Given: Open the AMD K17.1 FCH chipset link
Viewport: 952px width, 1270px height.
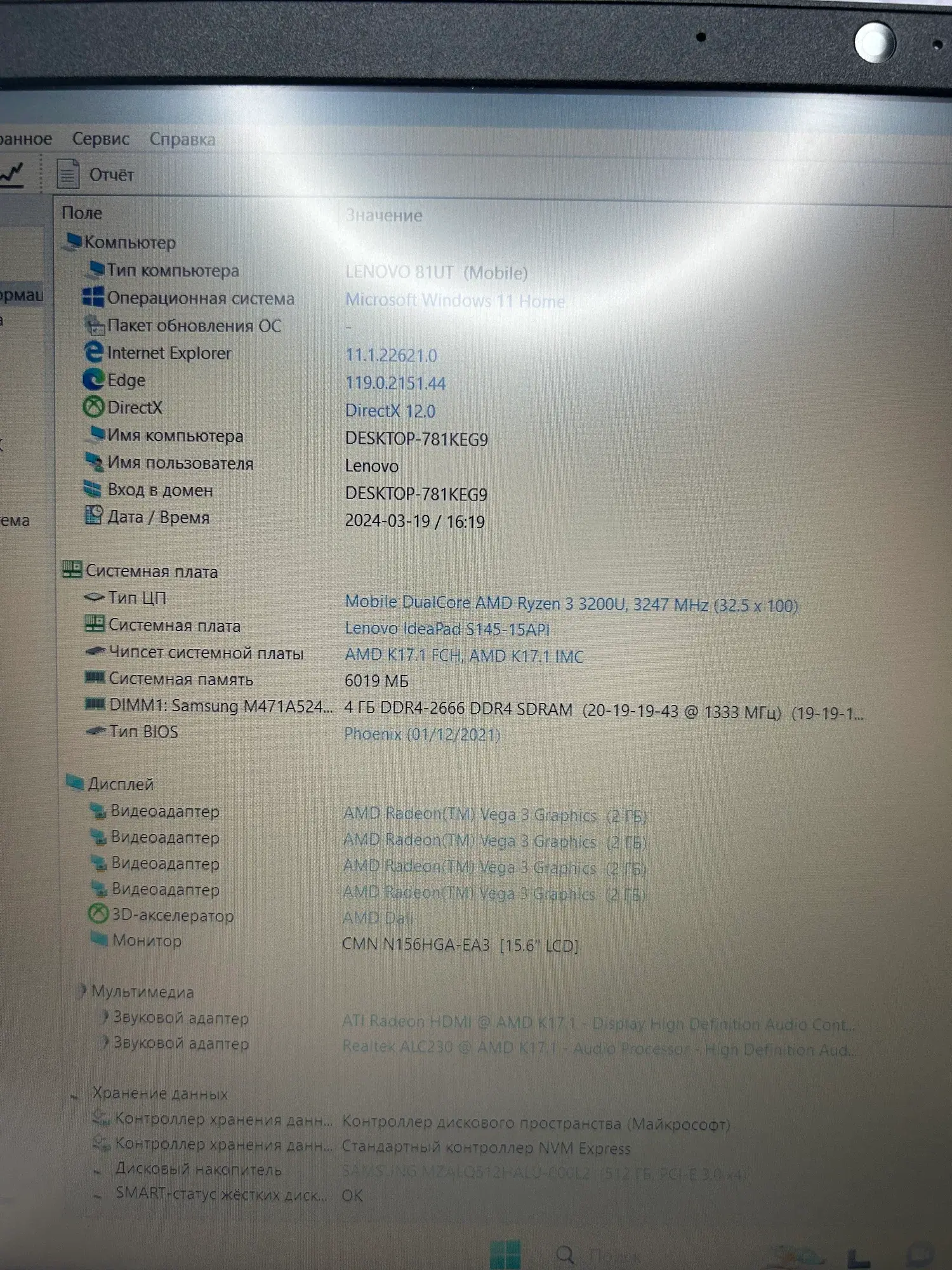Looking at the screenshot, I should pyautogui.click(x=464, y=655).
